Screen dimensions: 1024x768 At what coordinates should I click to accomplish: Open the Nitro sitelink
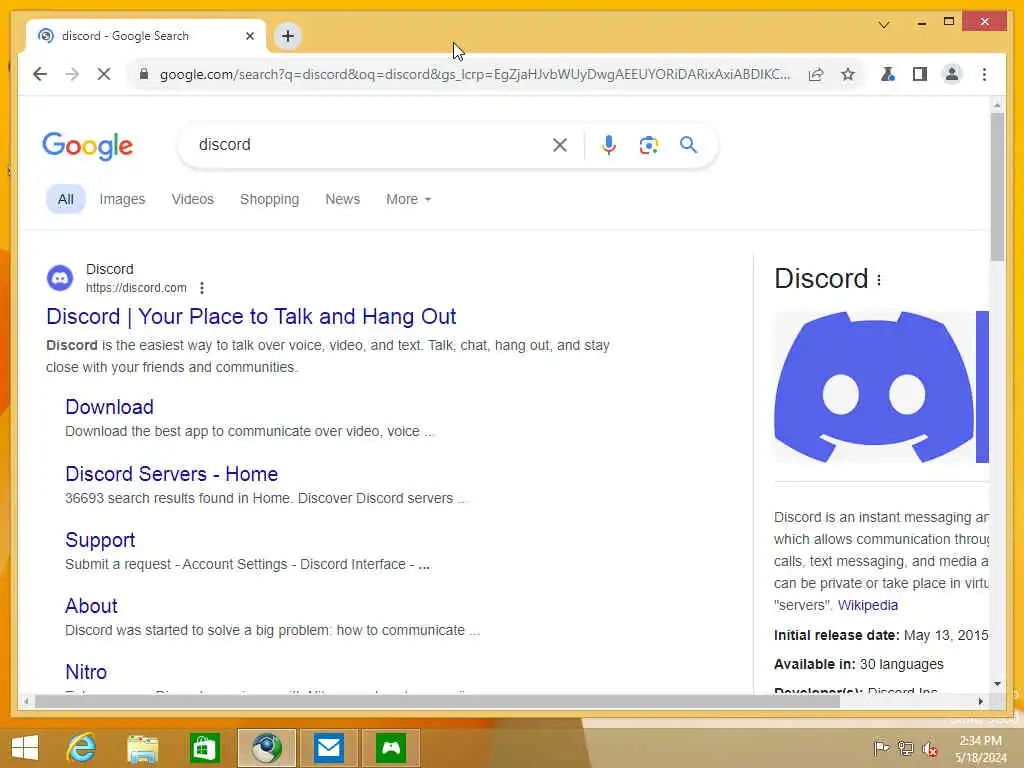click(x=86, y=672)
